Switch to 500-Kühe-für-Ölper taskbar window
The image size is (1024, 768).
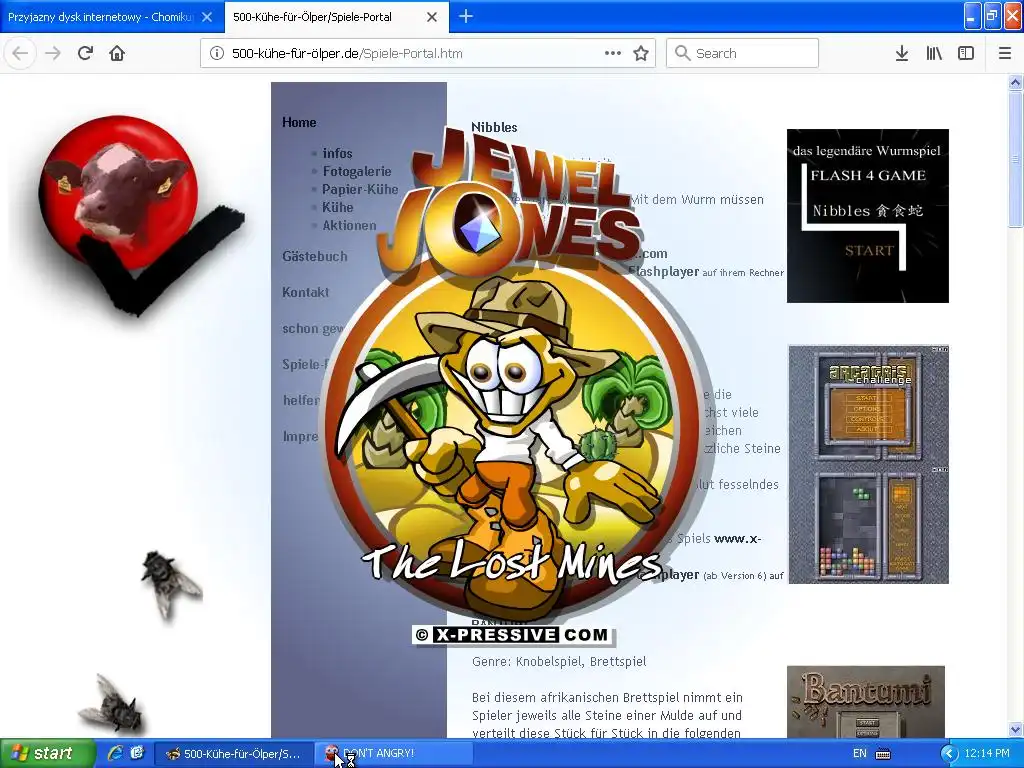(233, 754)
